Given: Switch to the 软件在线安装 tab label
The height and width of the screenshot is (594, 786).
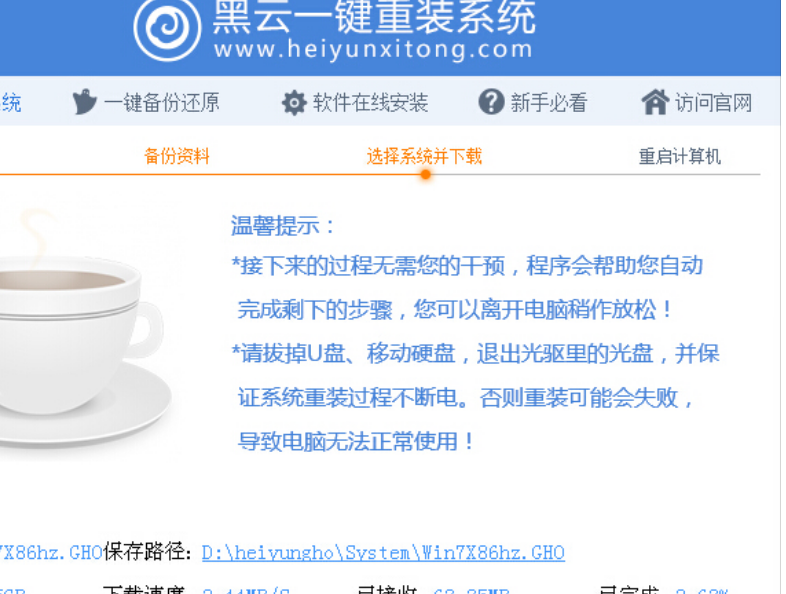Looking at the screenshot, I should coord(370,103).
